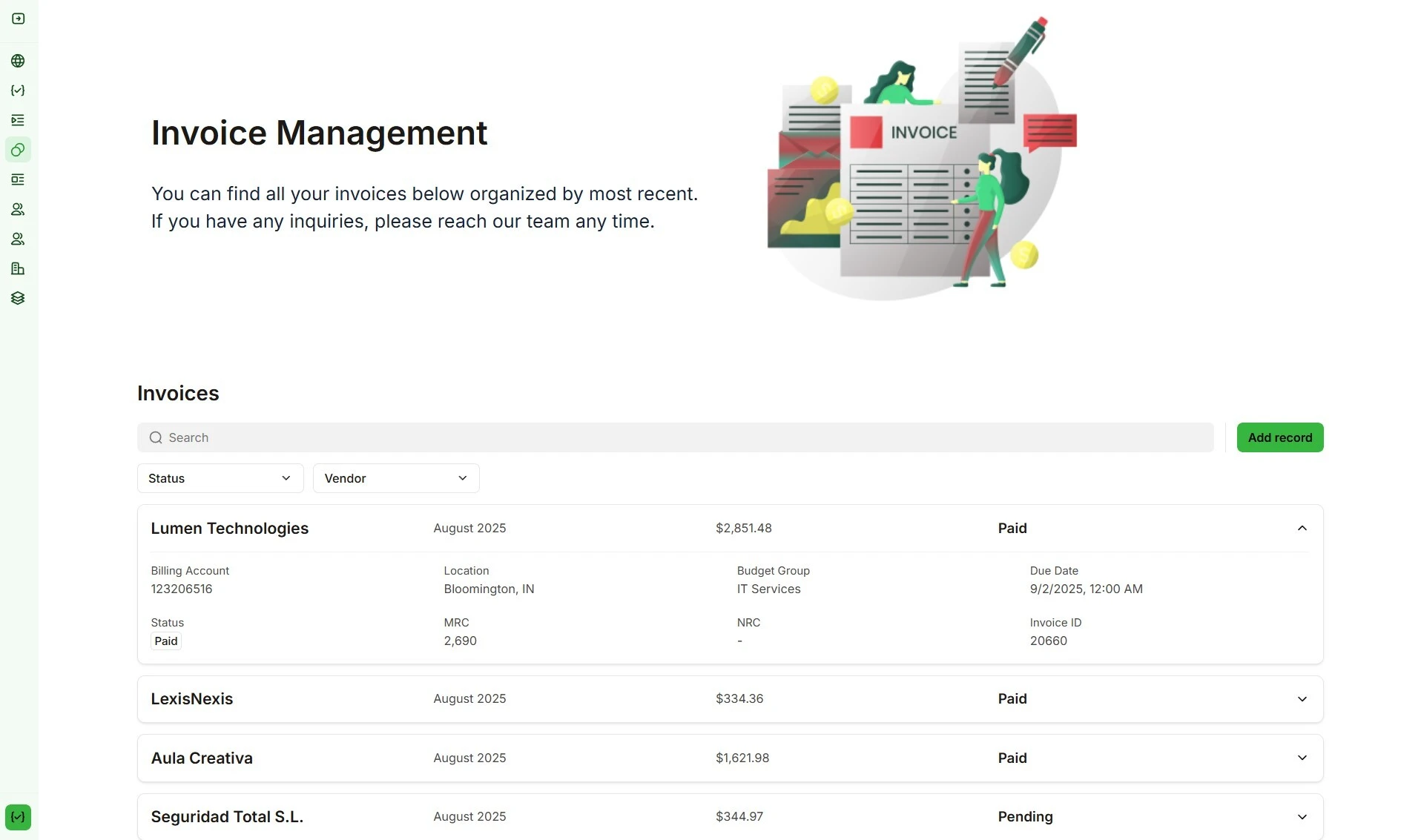Expand the Aula Creativa invoice chevron

click(x=1302, y=758)
